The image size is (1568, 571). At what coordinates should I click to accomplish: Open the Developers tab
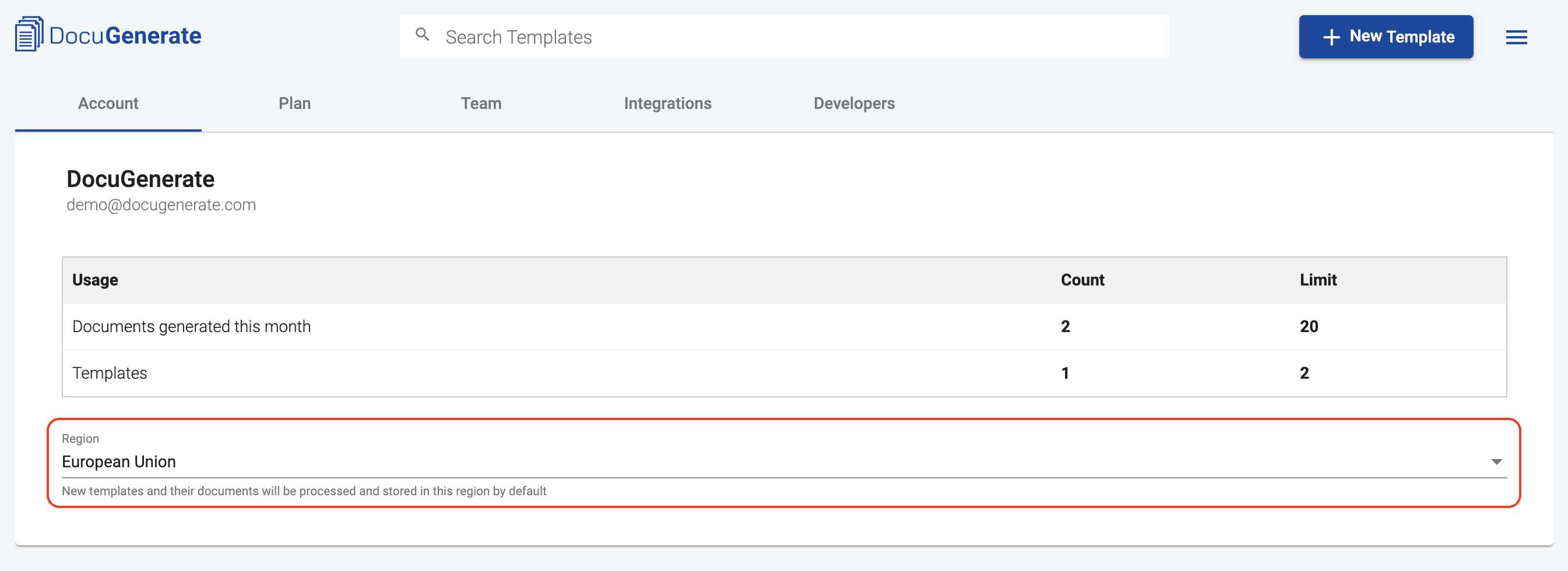point(853,104)
